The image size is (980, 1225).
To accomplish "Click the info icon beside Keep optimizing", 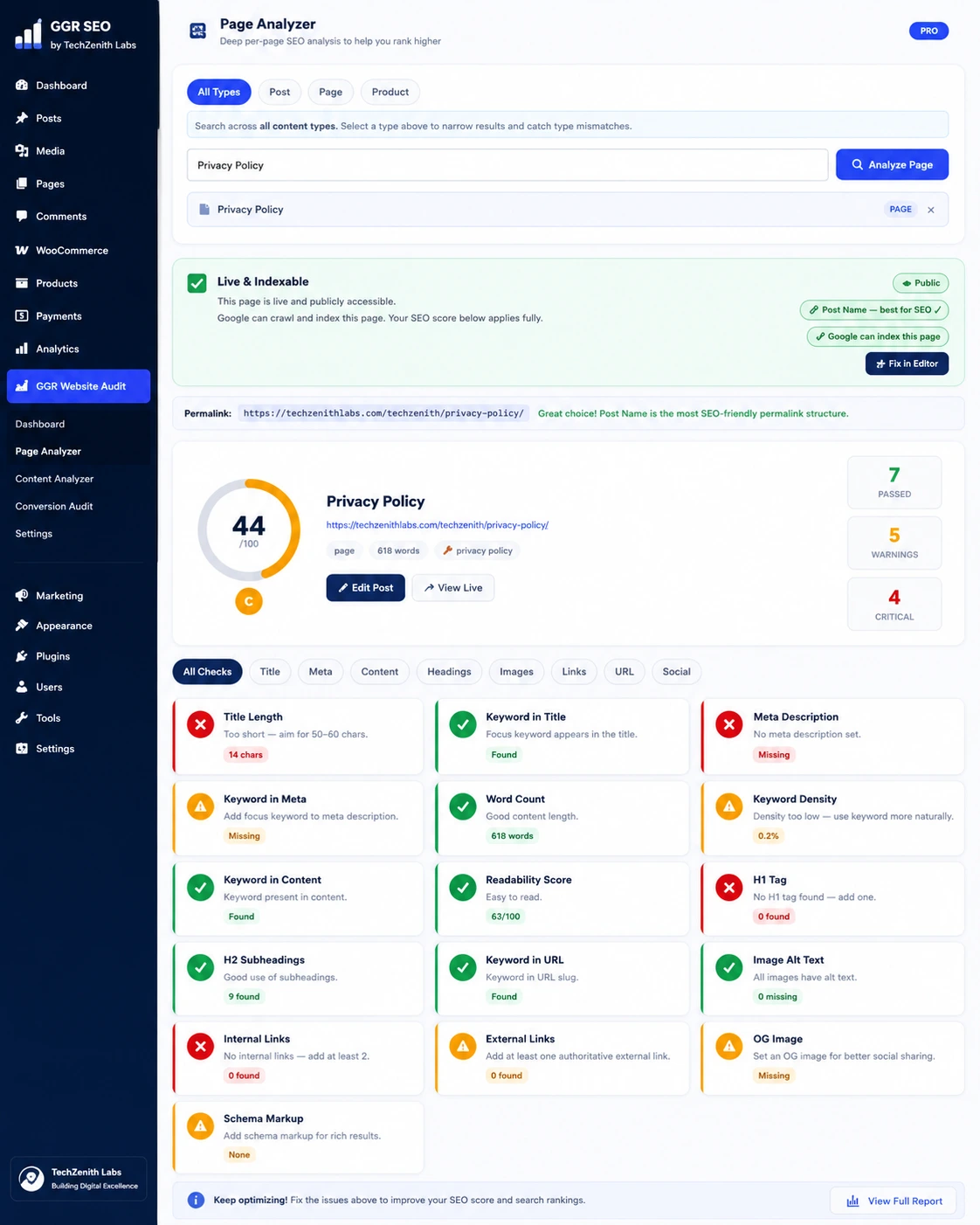I will (x=197, y=1201).
